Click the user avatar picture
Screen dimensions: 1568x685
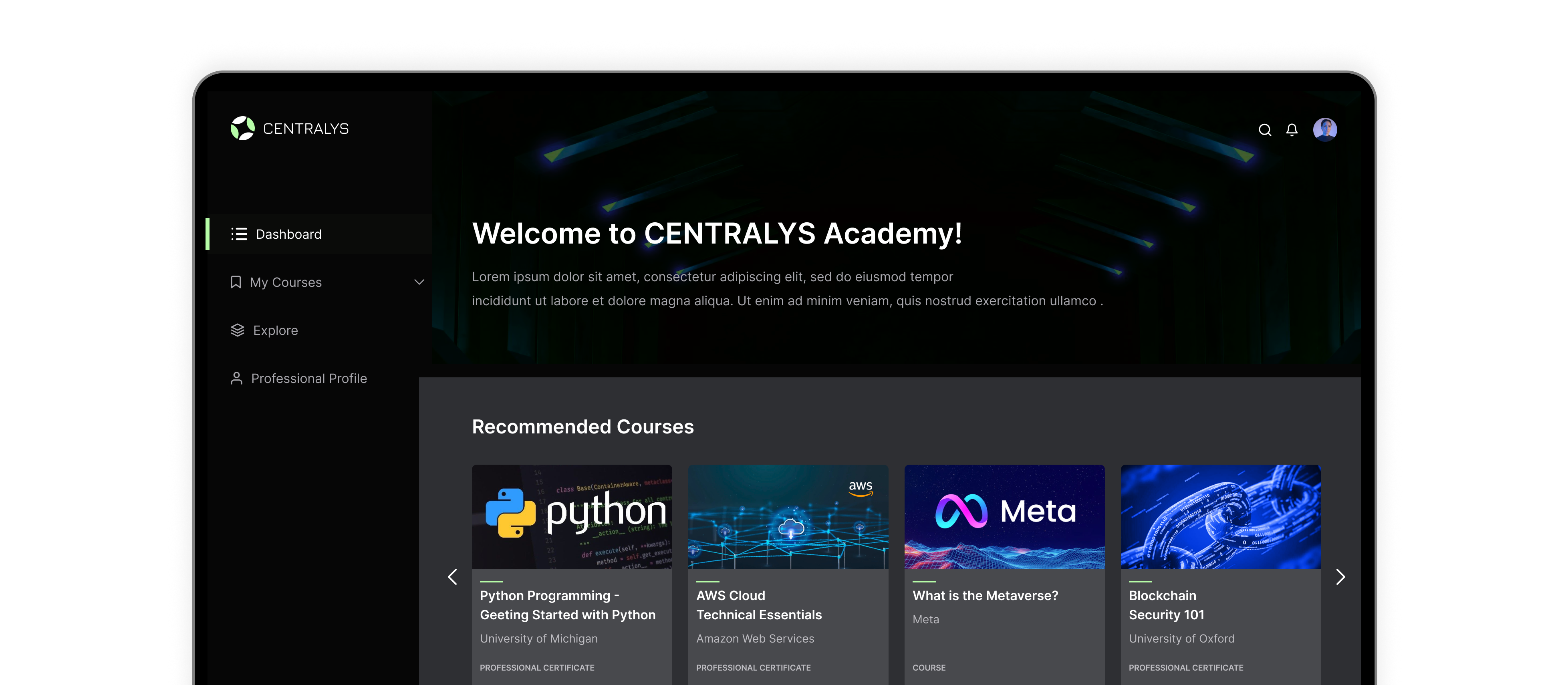click(1324, 130)
